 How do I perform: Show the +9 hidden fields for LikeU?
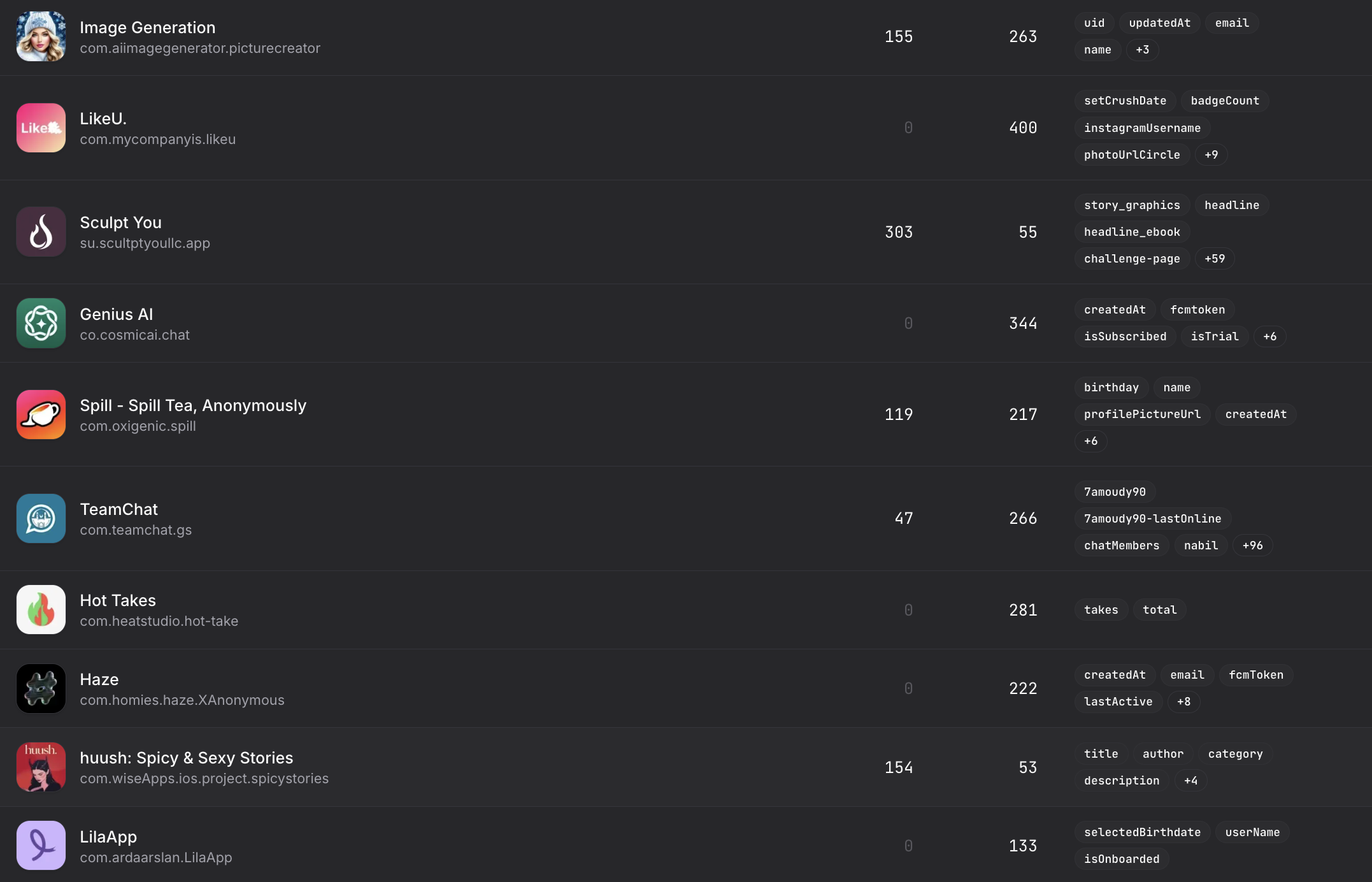pyautogui.click(x=1211, y=155)
